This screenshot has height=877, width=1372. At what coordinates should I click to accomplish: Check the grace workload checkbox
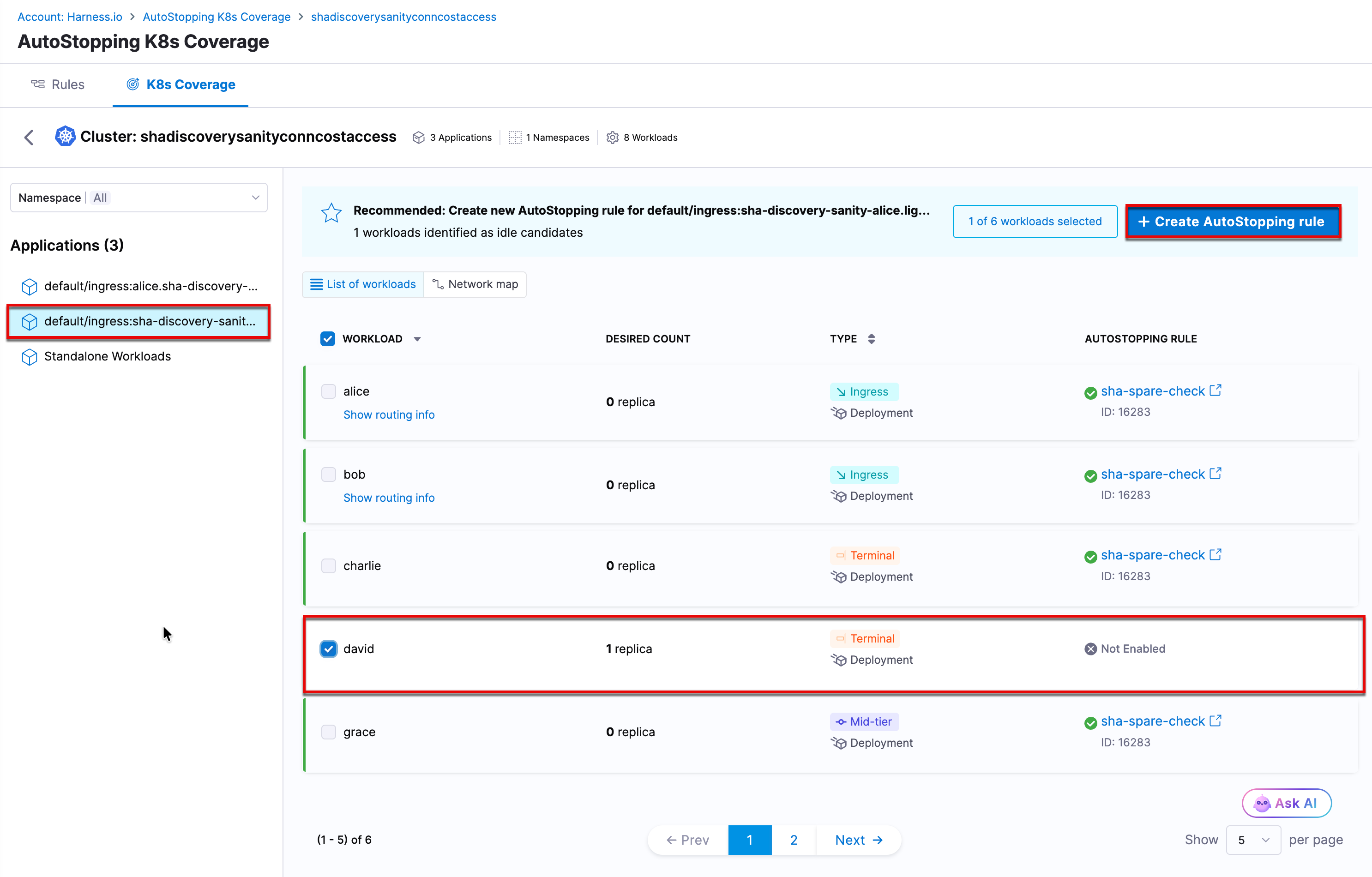tap(329, 732)
